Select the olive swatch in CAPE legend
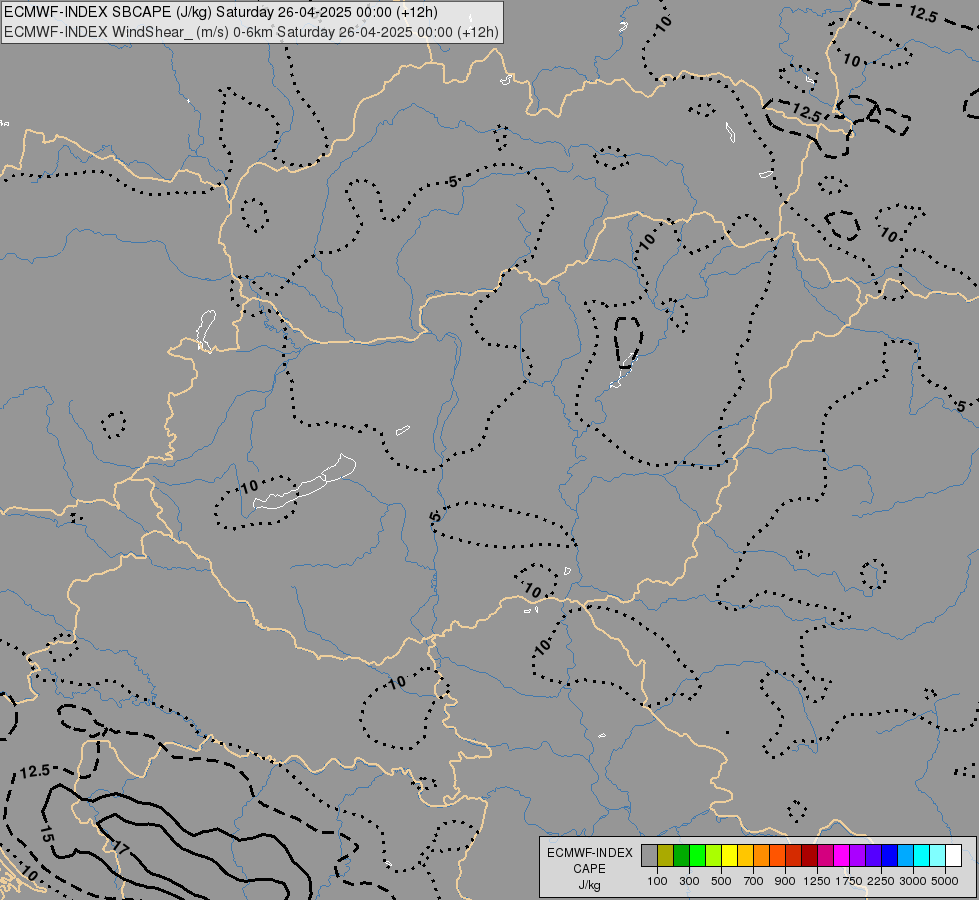The height and width of the screenshot is (900, 979). pyautogui.click(x=666, y=856)
